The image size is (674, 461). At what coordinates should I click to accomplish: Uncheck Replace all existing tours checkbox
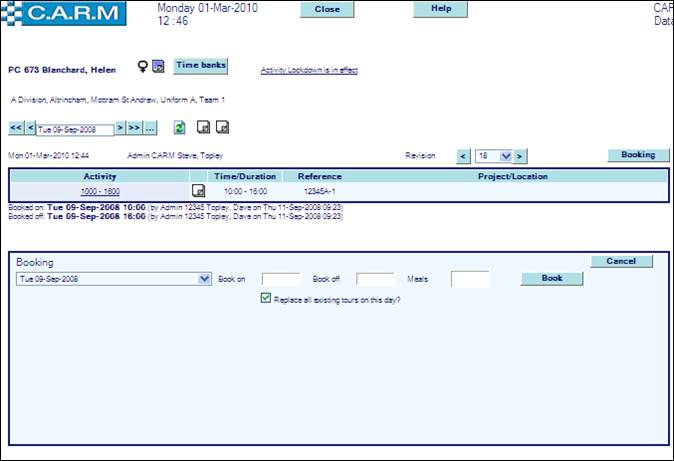[265, 299]
